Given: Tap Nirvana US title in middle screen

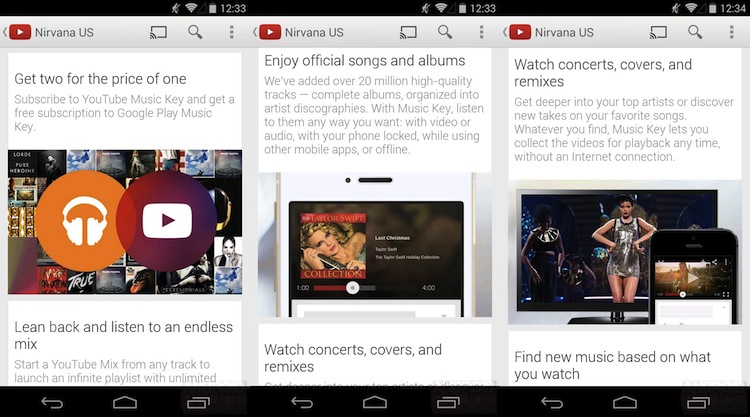Looking at the screenshot, I should click(314, 33).
